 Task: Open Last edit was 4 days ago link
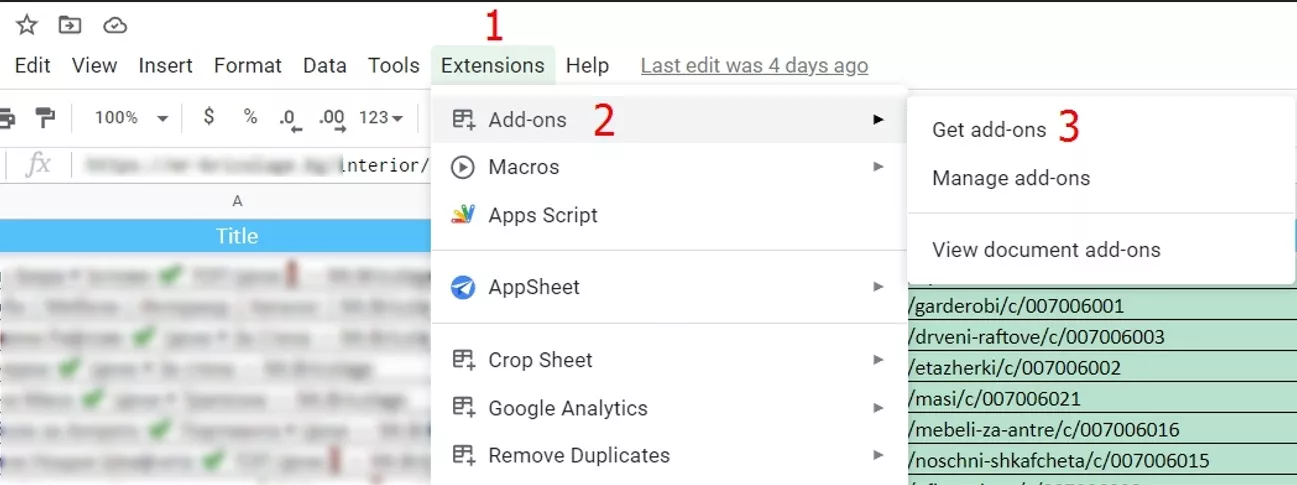click(754, 66)
